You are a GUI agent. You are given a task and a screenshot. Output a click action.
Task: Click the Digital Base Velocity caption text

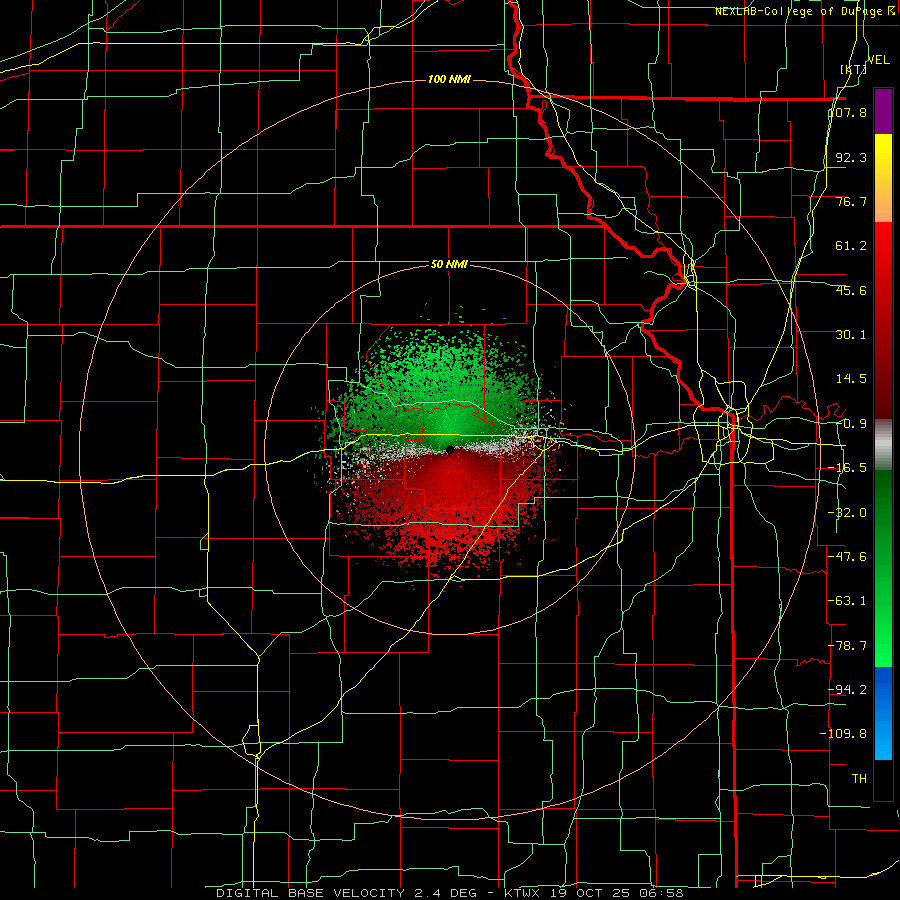click(450, 893)
